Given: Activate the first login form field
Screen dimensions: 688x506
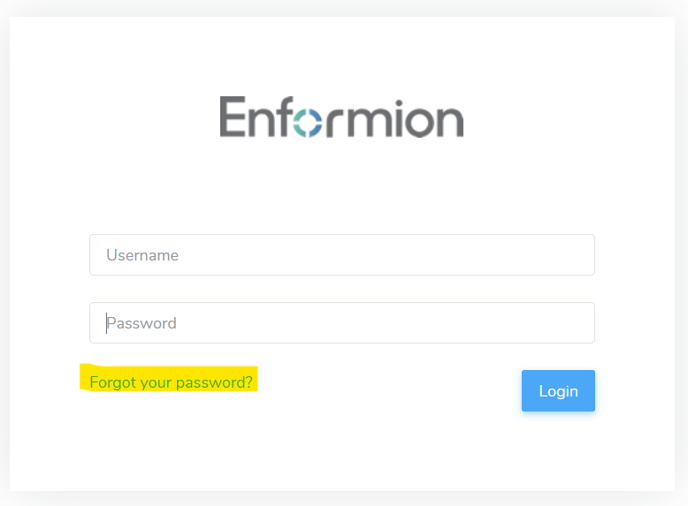Looking at the screenshot, I should 342,255.
